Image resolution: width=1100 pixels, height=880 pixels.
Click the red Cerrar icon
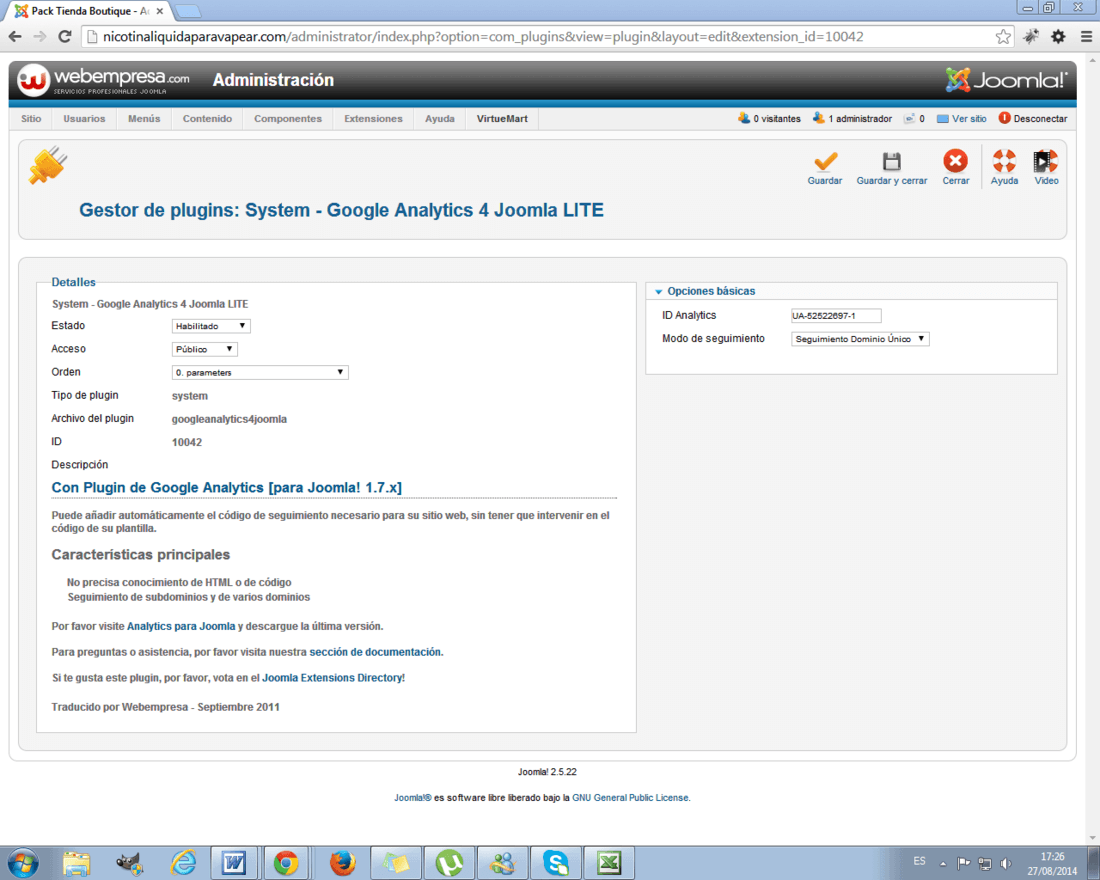pos(955,161)
